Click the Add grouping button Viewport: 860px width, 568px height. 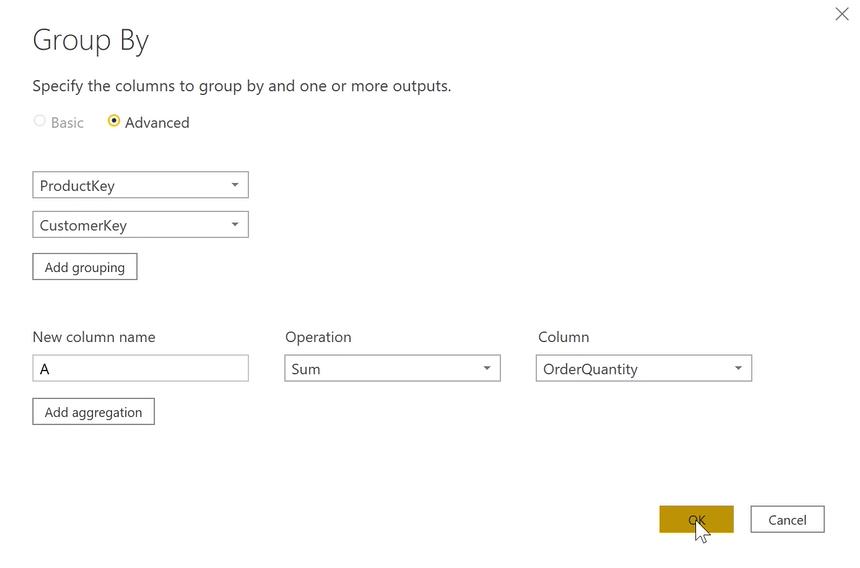click(85, 267)
